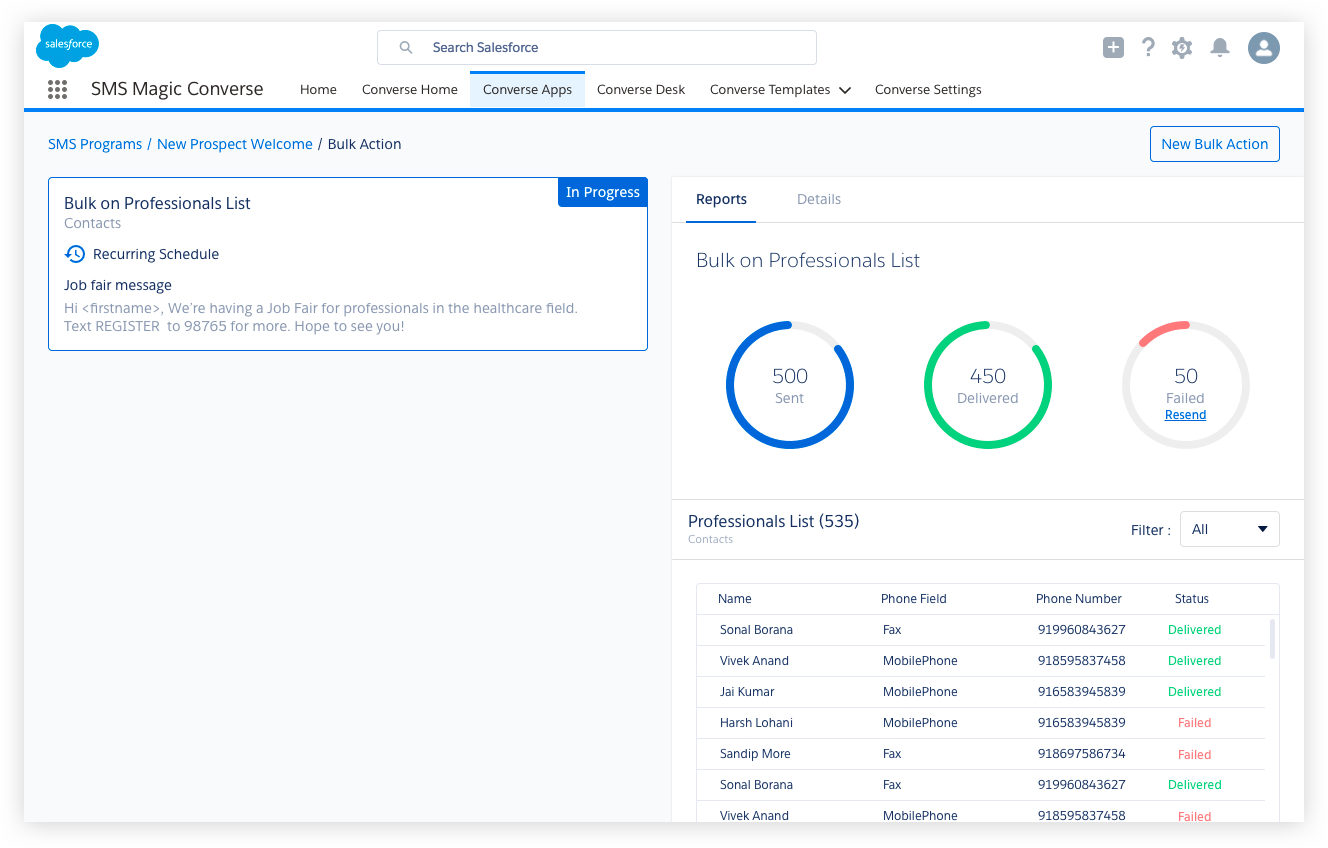Screen dimensions: 1328x848
Task: Go to the Home nav tab
Action: (x=318, y=89)
